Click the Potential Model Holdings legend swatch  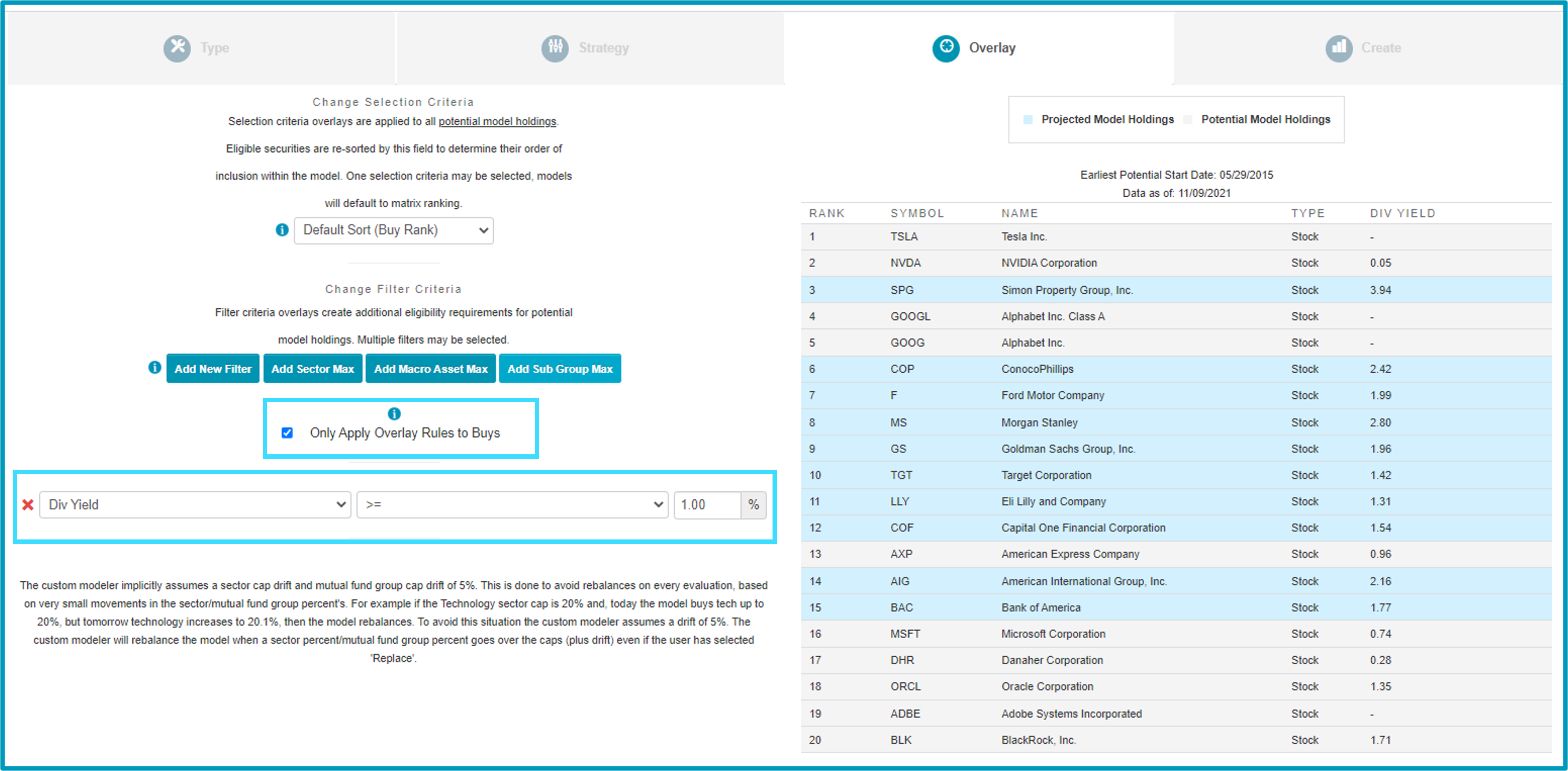(x=1187, y=120)
